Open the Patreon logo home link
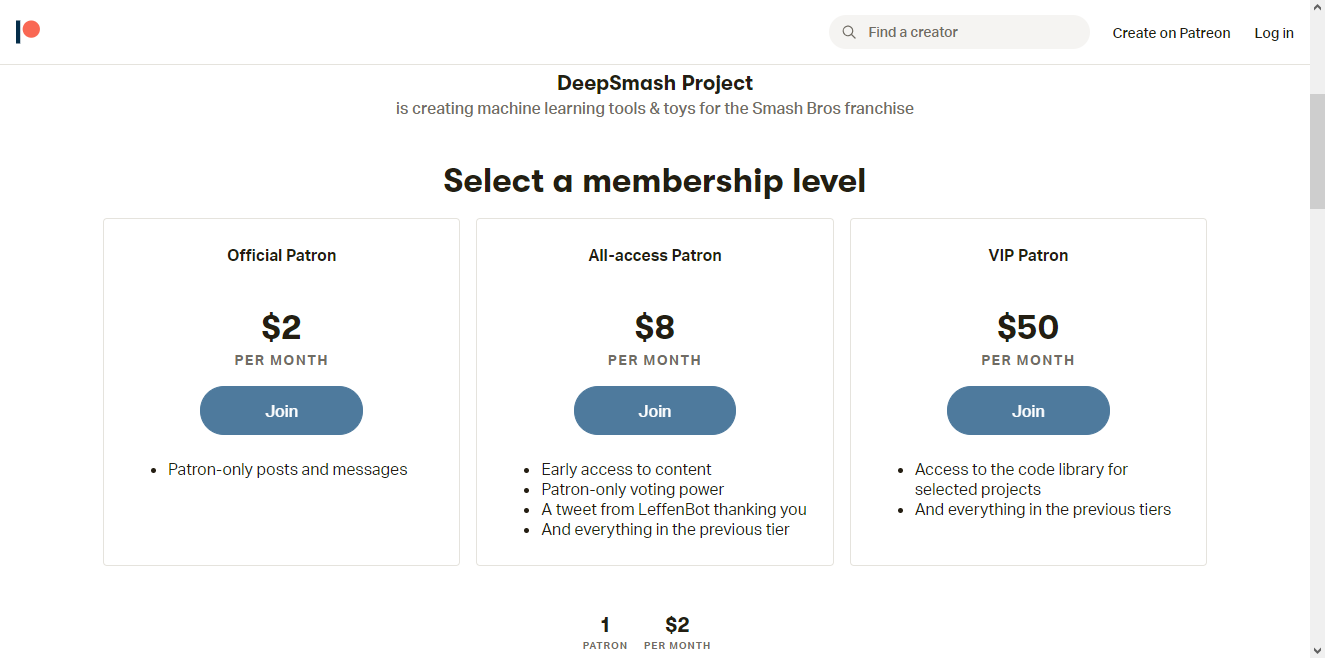Viewport: 1325px width, 658px height. [28, 32]
